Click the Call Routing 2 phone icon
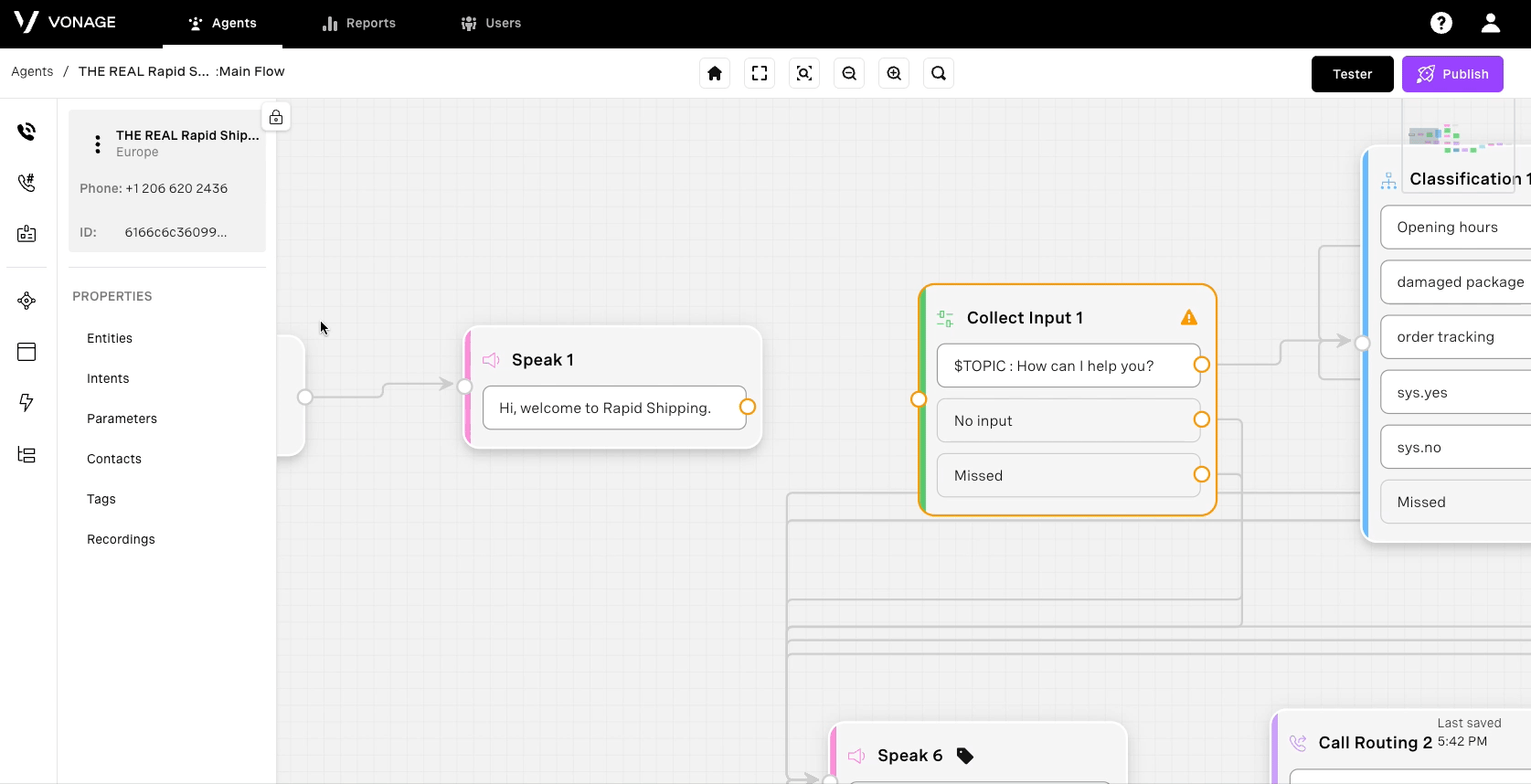 [1298, 743]
